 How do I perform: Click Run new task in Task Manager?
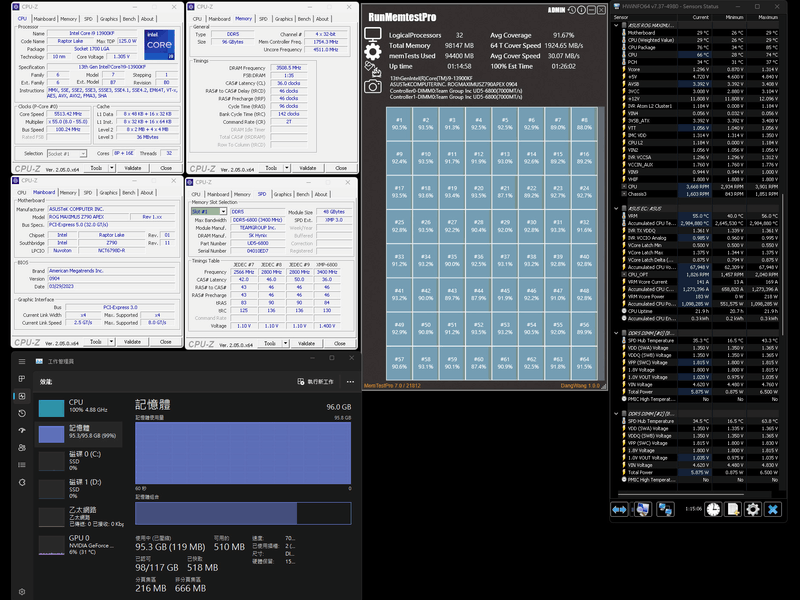pyautogui.click(x=315, y=382)
